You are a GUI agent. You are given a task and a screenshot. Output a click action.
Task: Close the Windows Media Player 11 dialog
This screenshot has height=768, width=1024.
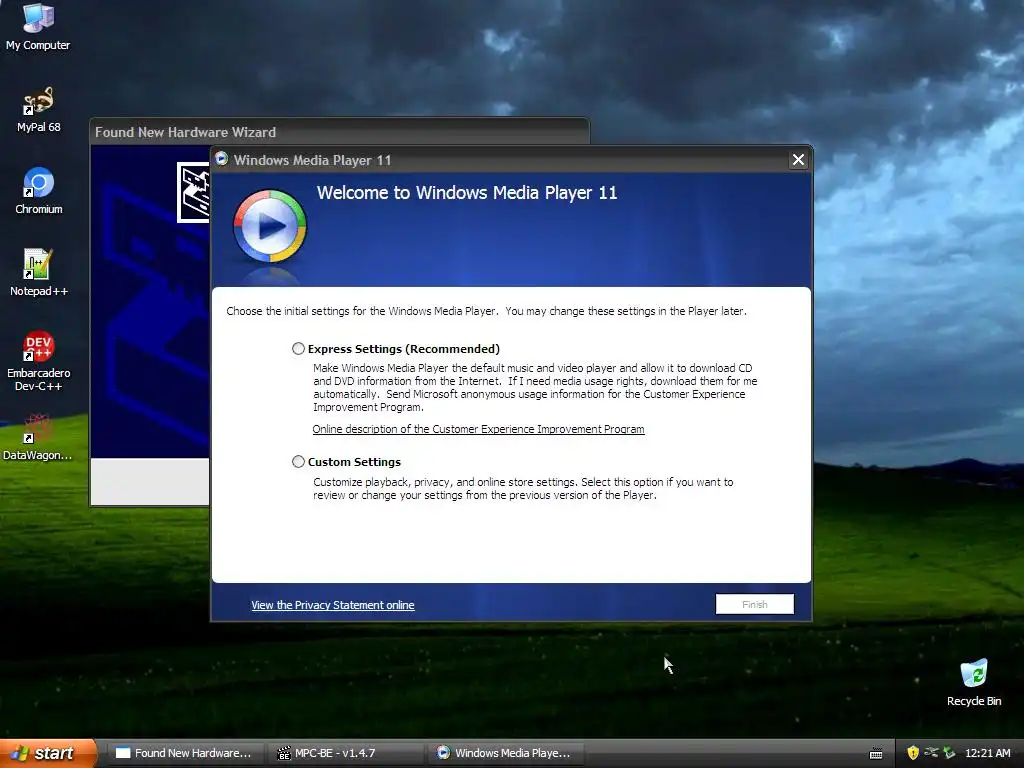click(x=798, y=160)
